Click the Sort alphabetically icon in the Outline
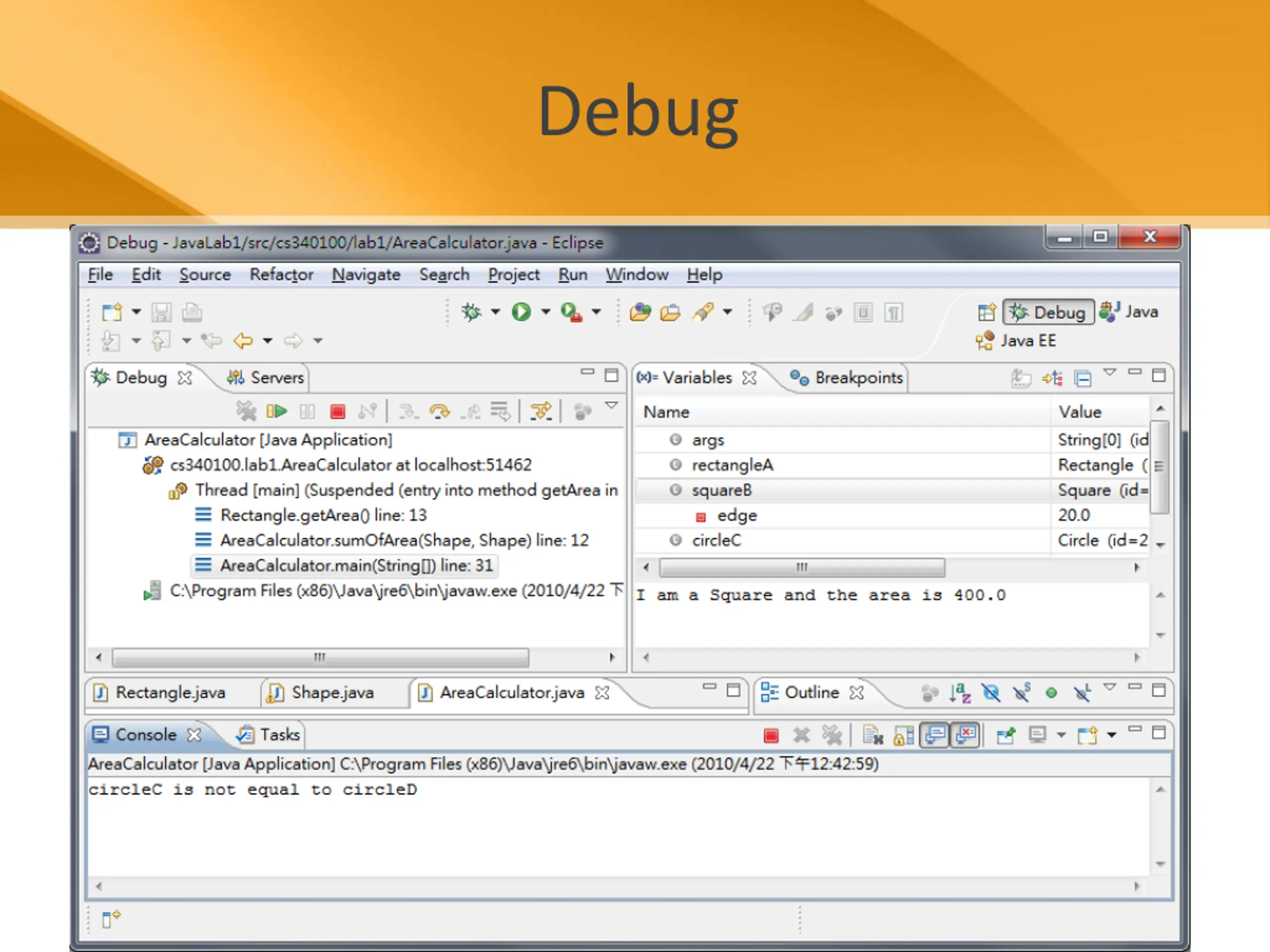The width and height of the screenshot is (1270, 952). 960,693
